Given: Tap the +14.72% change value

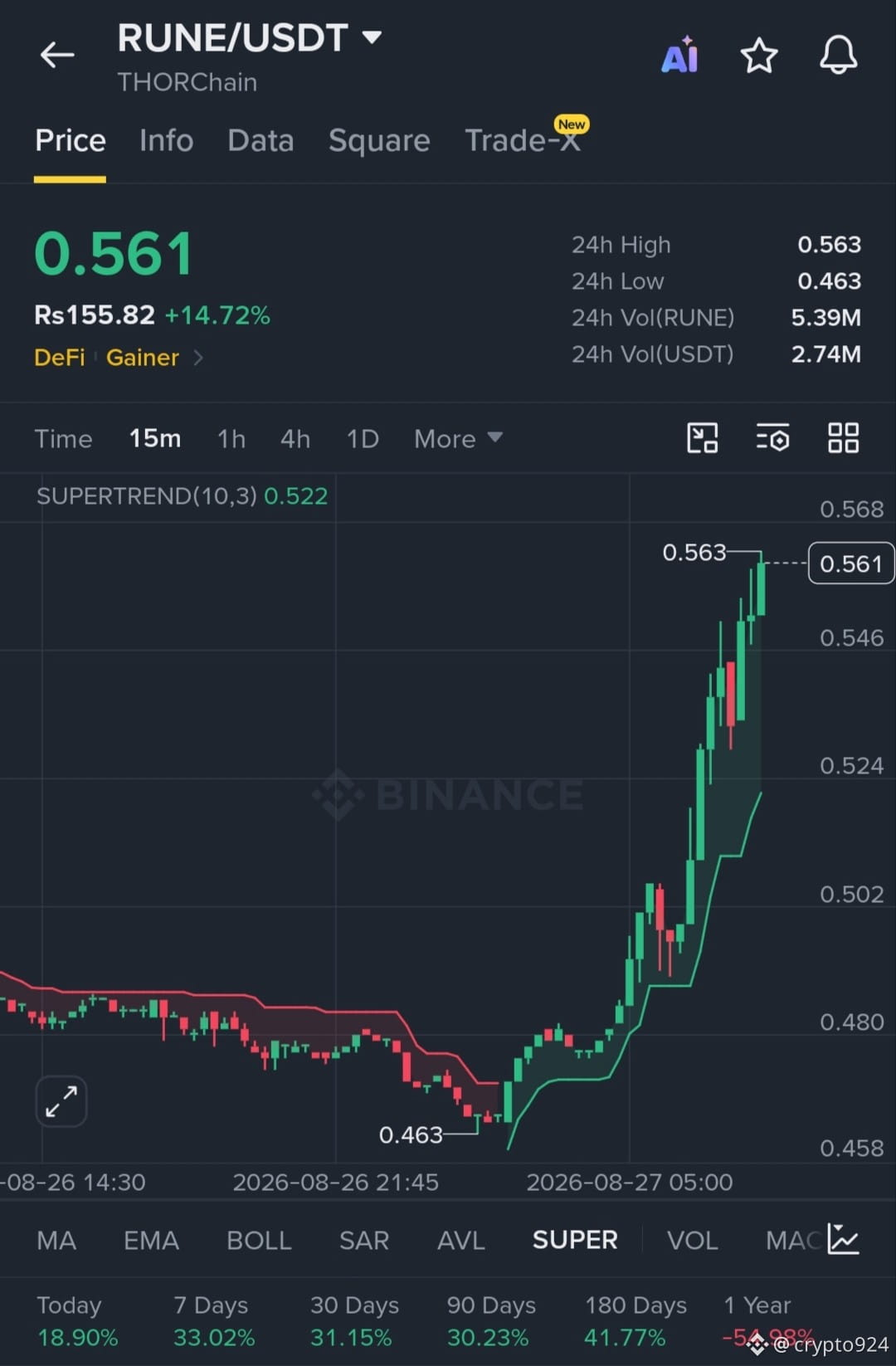Looking at the screenshot, I should pos(217,315).
